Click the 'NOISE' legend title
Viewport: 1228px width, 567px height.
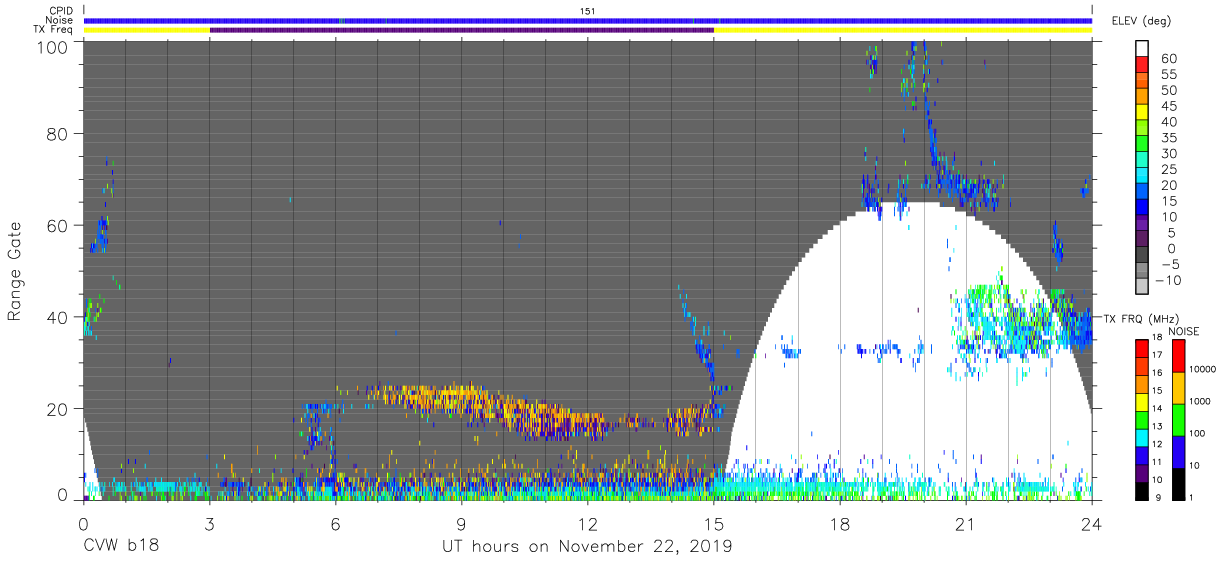pyautogui.click(x=1185, y=331)
